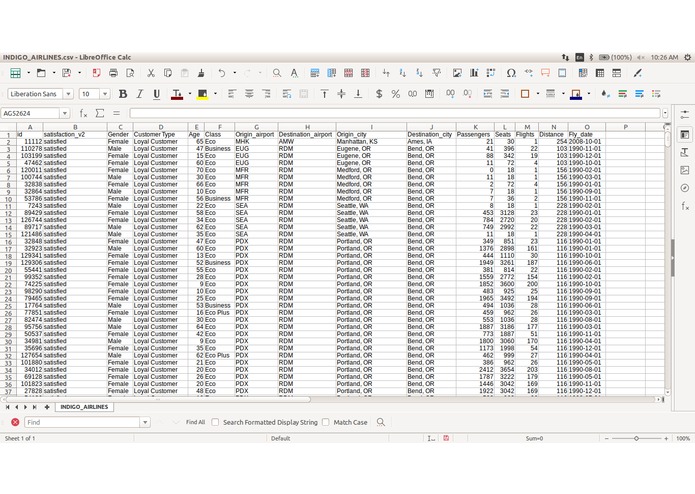Open Find & Replace magnifier icon

277,73
